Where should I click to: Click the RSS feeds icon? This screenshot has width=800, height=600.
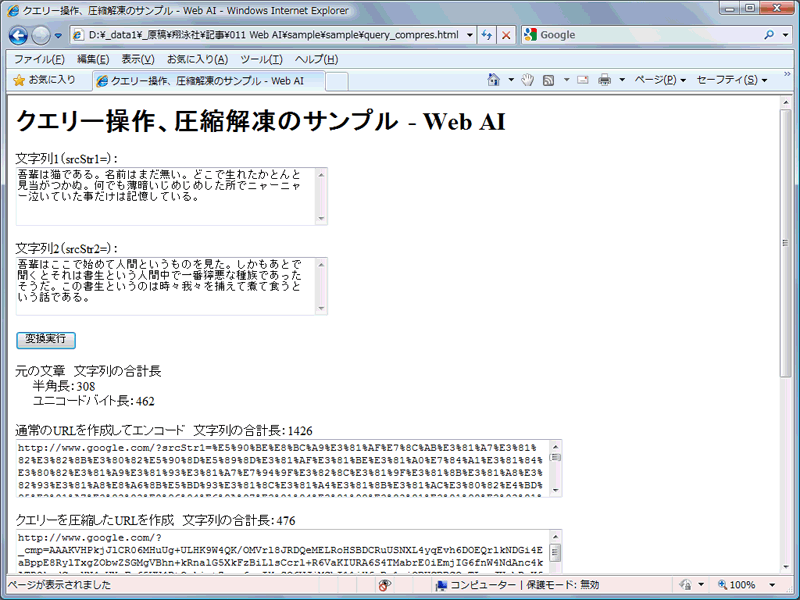click(548, 80)
